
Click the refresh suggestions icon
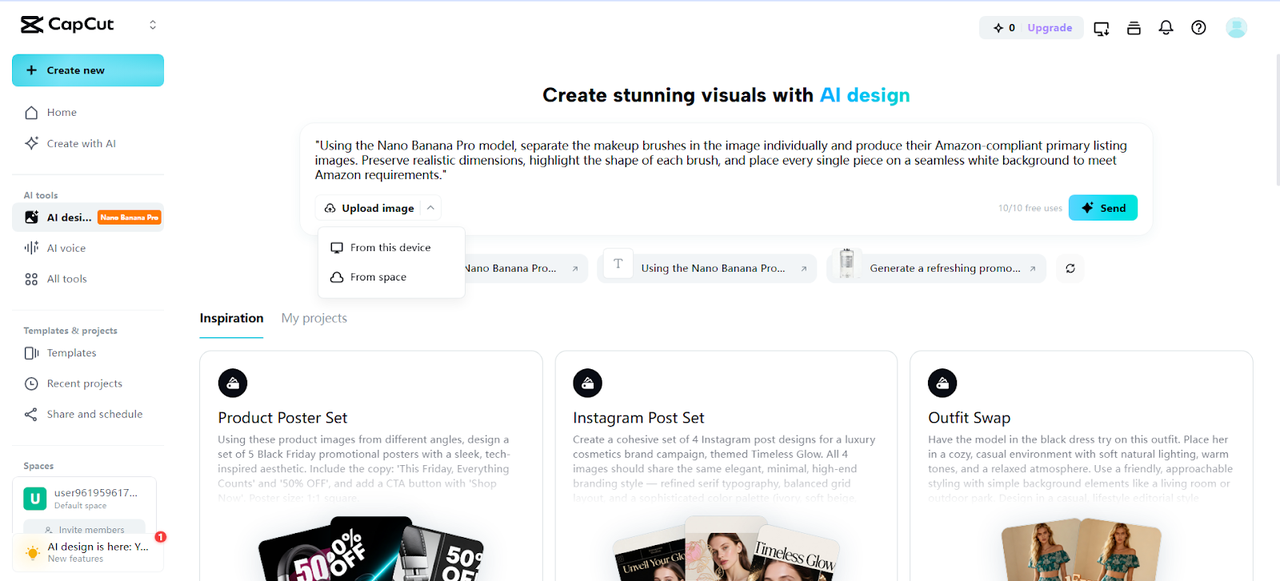point(1069,268)
